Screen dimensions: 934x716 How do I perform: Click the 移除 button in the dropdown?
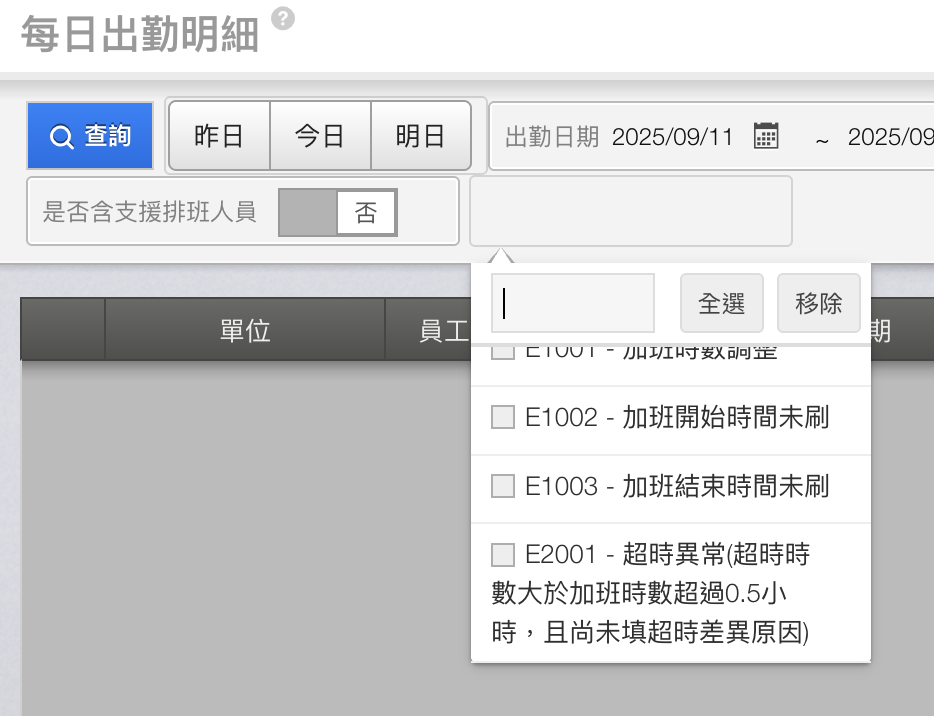point(818,303)
